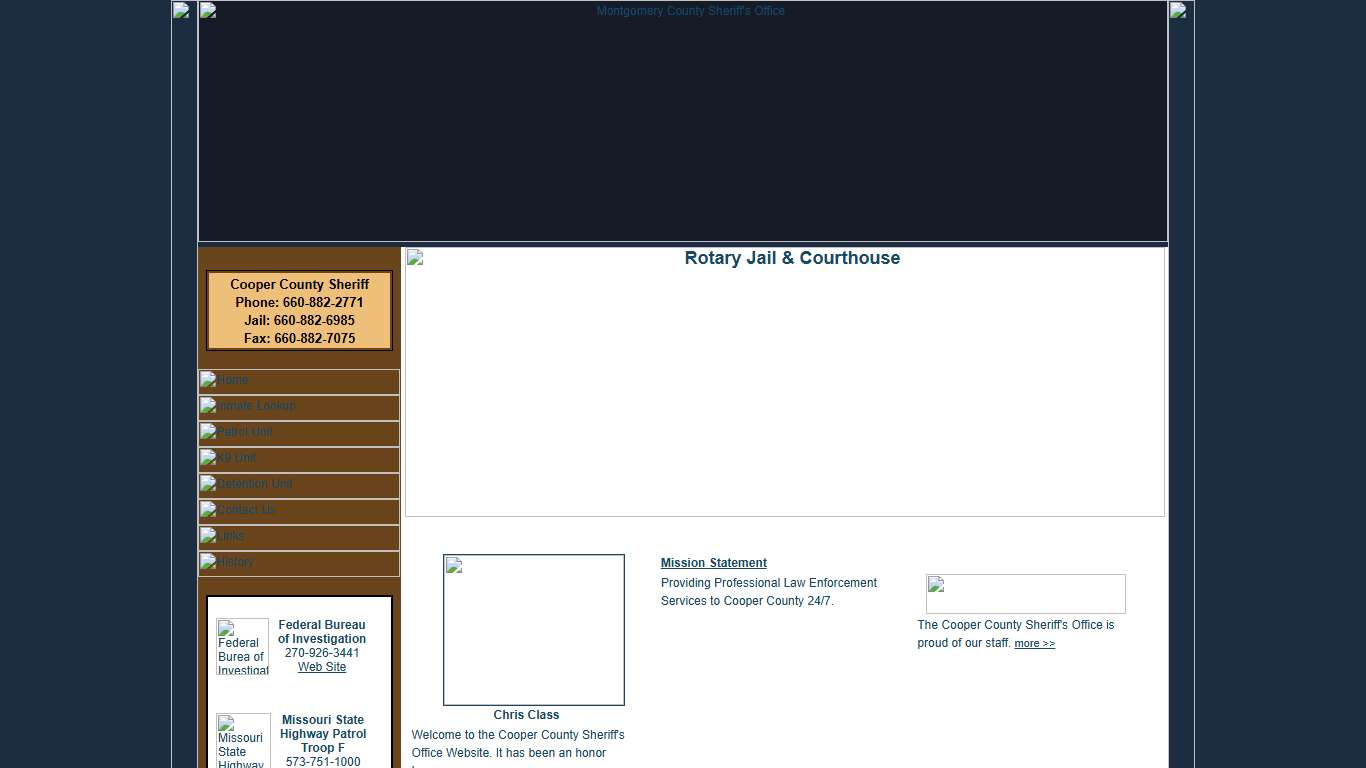
Task: Click the broken image icon at top-right corner
Action: 1178,11
